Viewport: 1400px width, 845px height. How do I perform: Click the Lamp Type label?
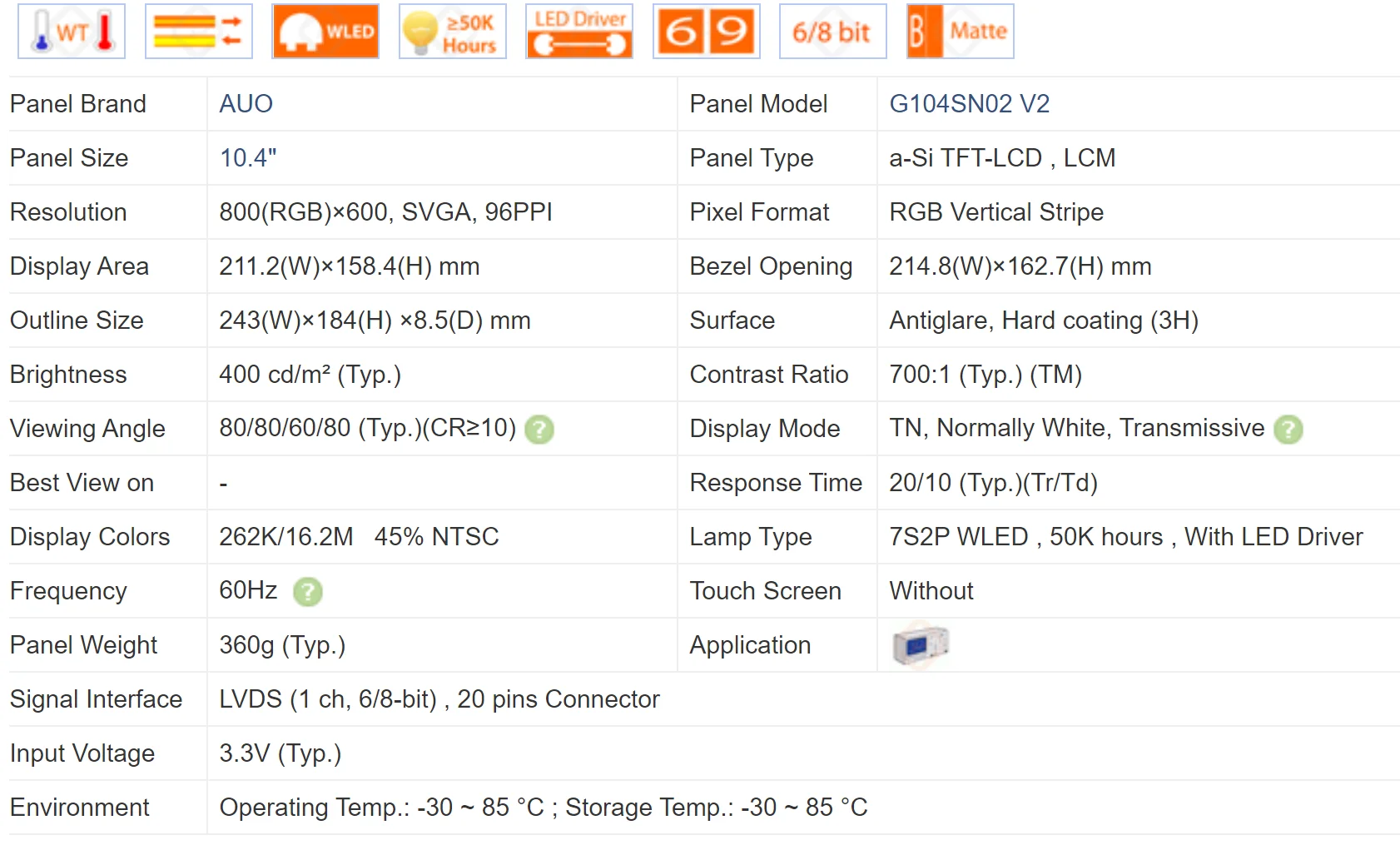pos(751,537)
